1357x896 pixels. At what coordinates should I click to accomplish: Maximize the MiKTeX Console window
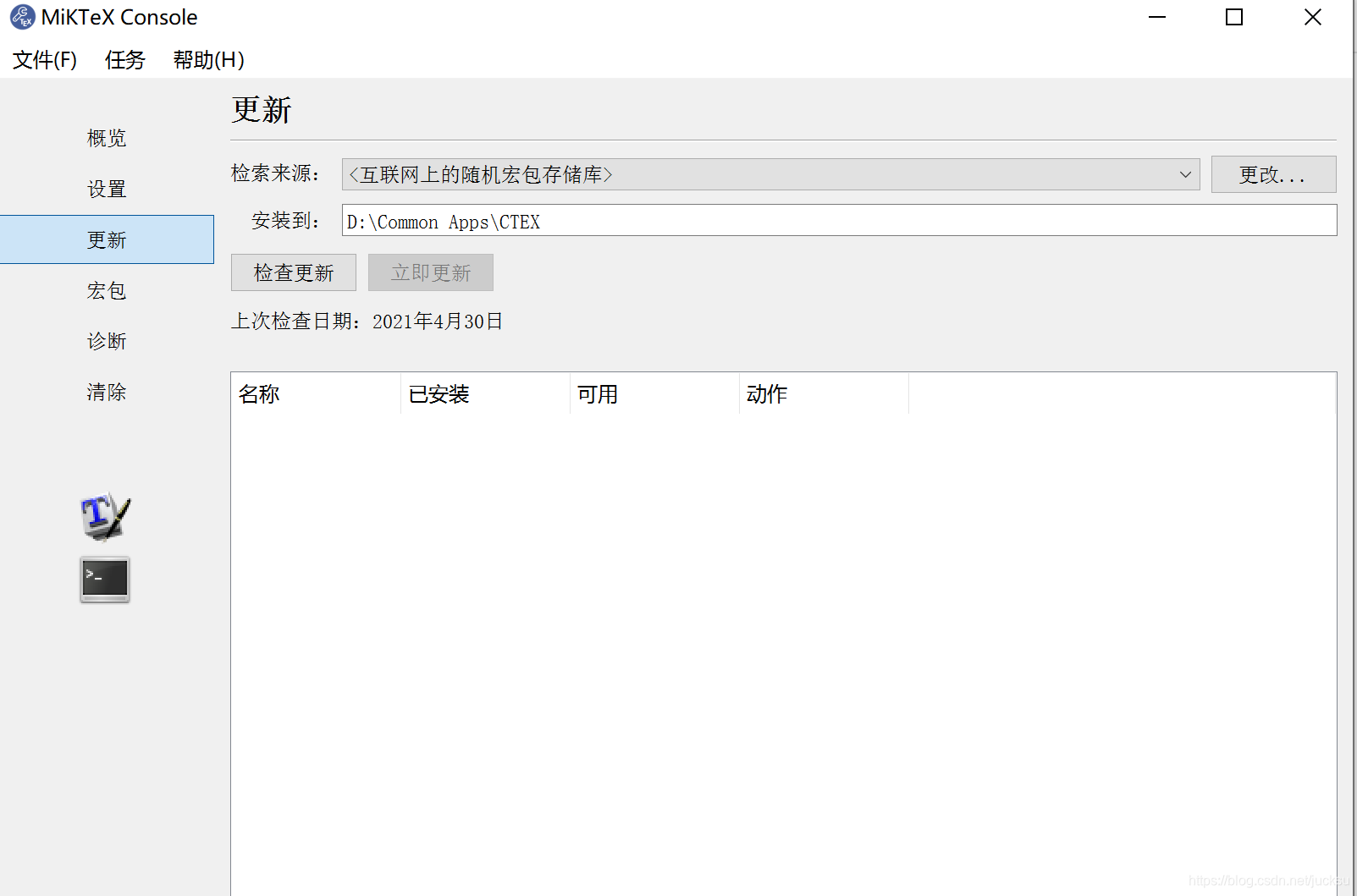tap(1234, 17)
